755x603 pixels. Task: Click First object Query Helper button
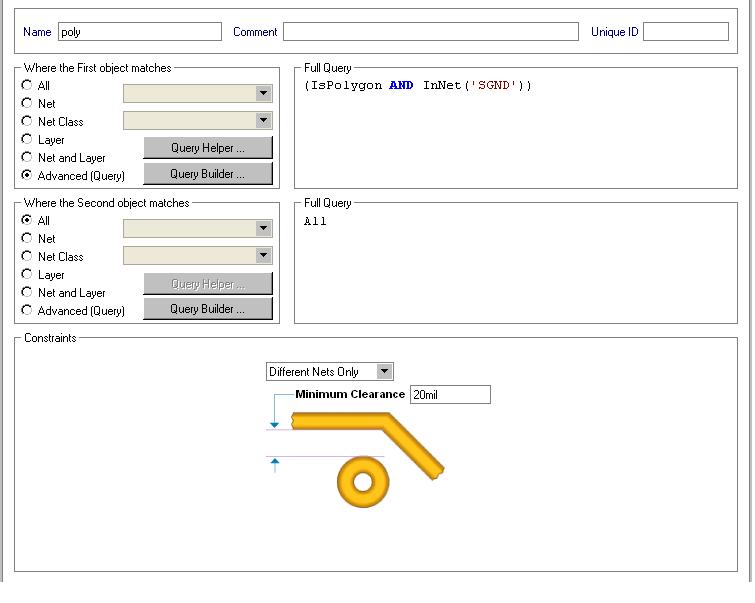[208, 148]
